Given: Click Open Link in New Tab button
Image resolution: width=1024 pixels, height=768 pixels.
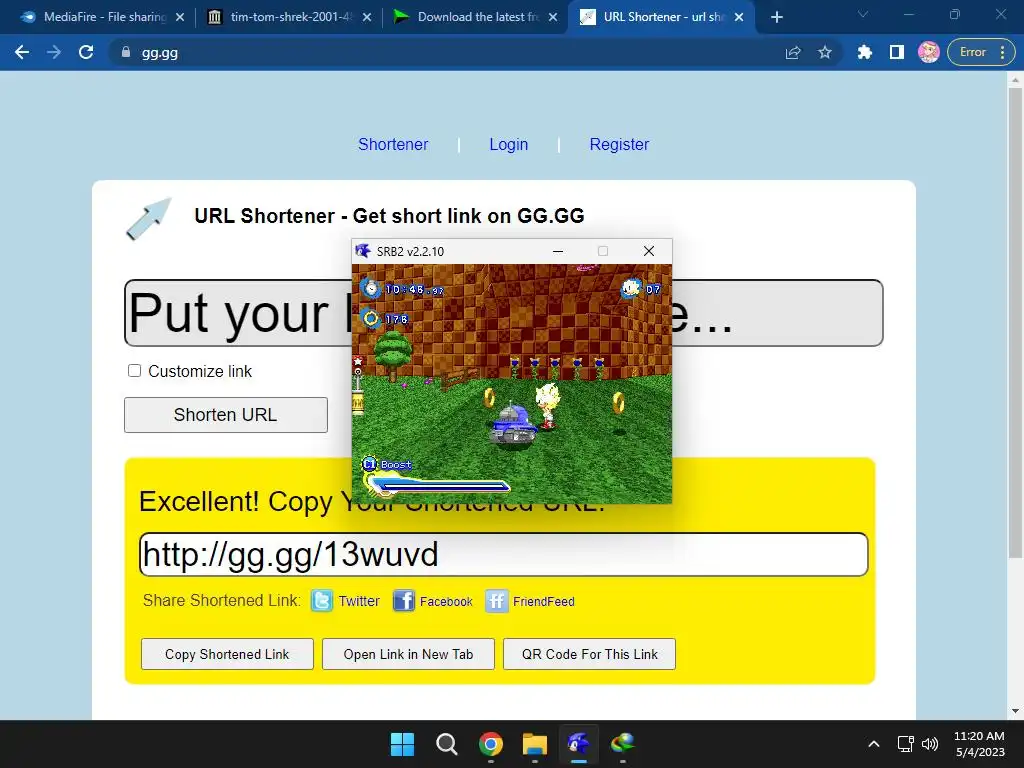Looking at the screenshot, I should click(408, 654).
